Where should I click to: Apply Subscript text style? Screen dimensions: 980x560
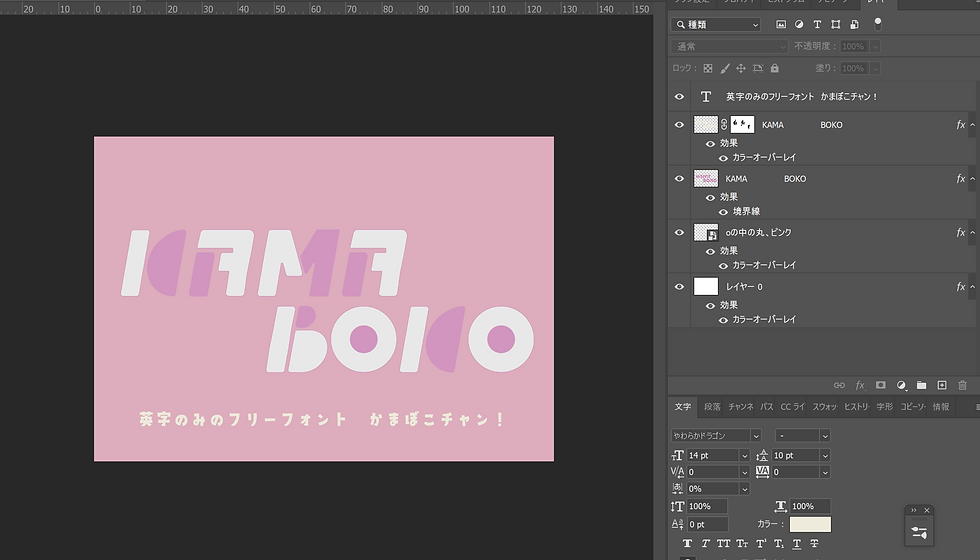779,544
